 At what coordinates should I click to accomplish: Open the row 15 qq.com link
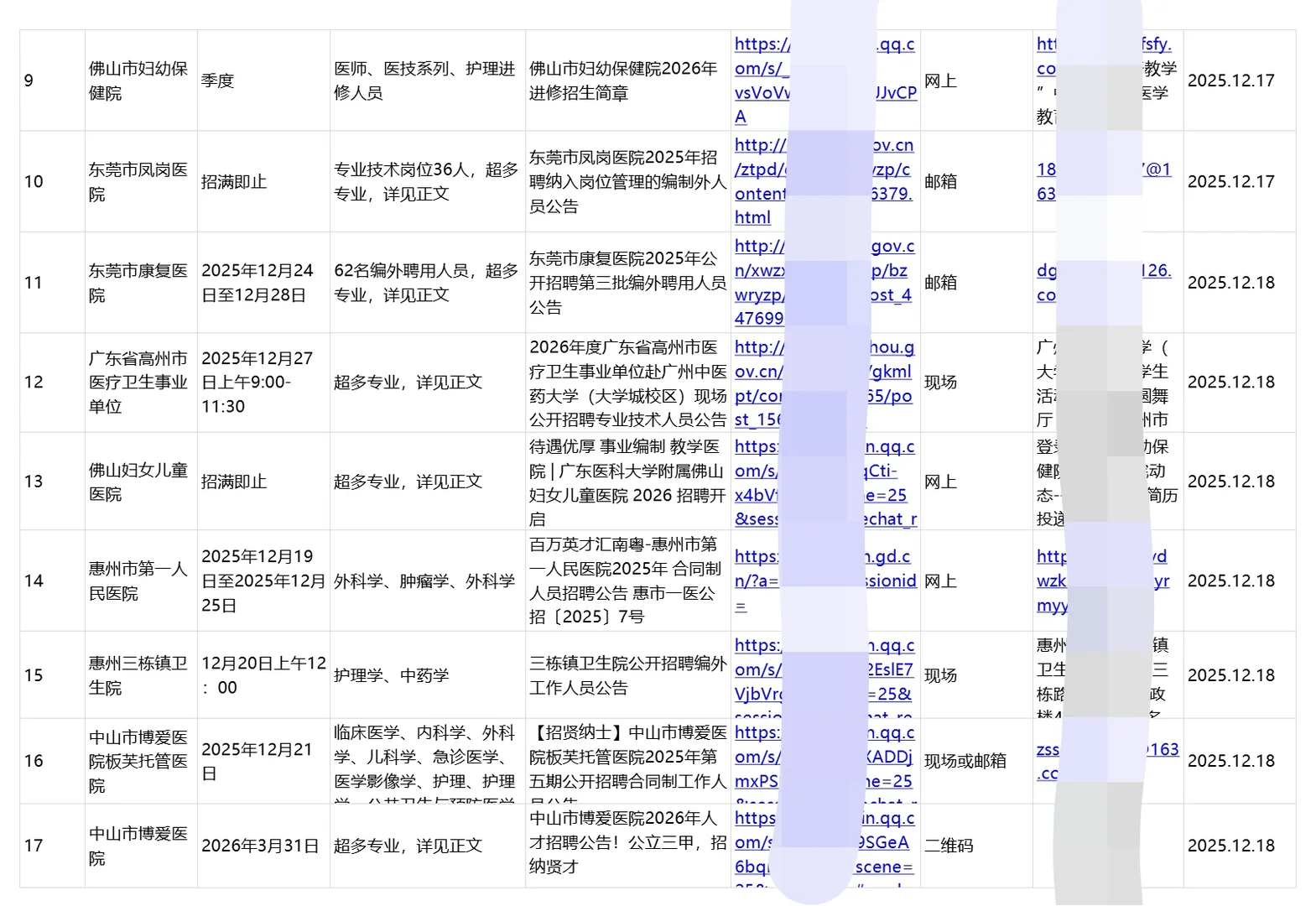click(824, 675)
